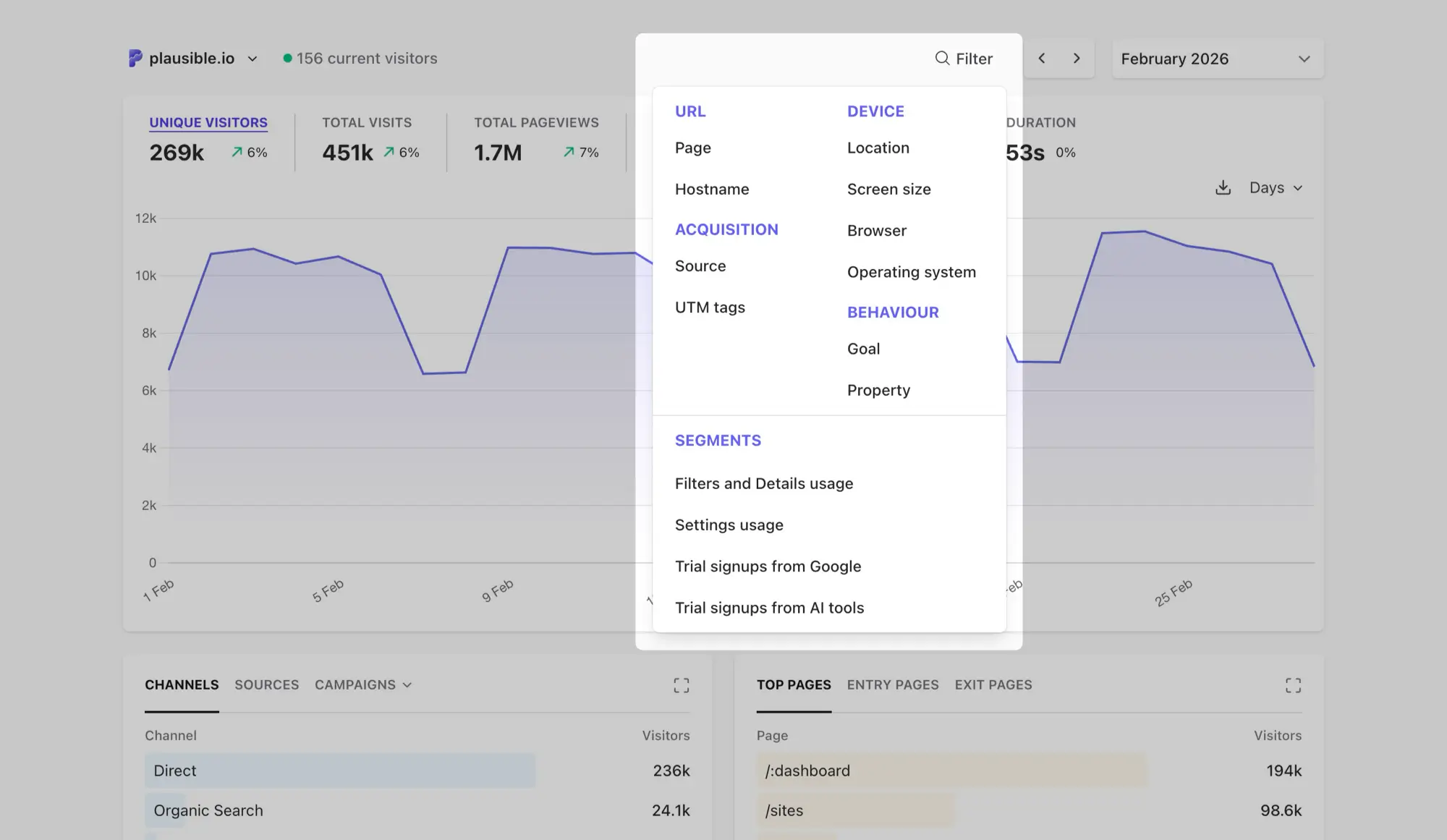Download chart data using export icon
The image size is (1447, 840).
click(1223, 188)
